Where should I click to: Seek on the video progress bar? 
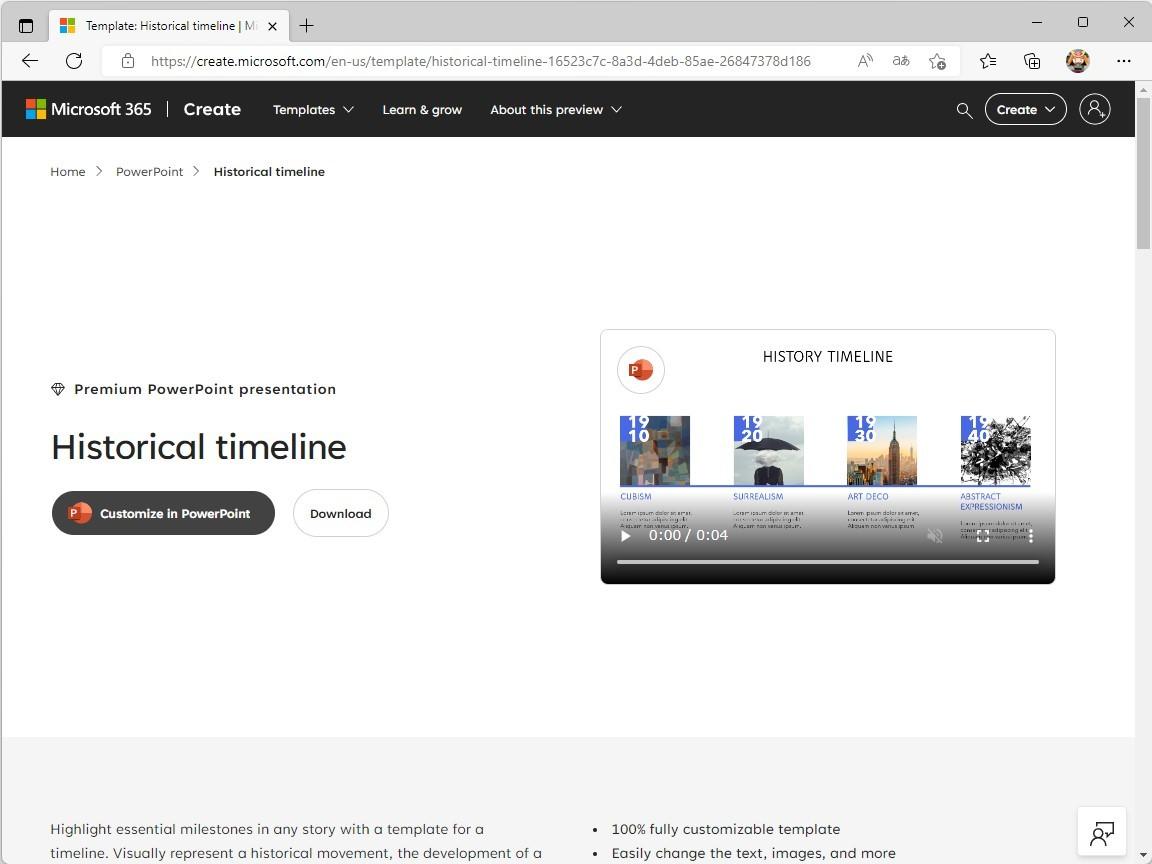tap(828, 562)
